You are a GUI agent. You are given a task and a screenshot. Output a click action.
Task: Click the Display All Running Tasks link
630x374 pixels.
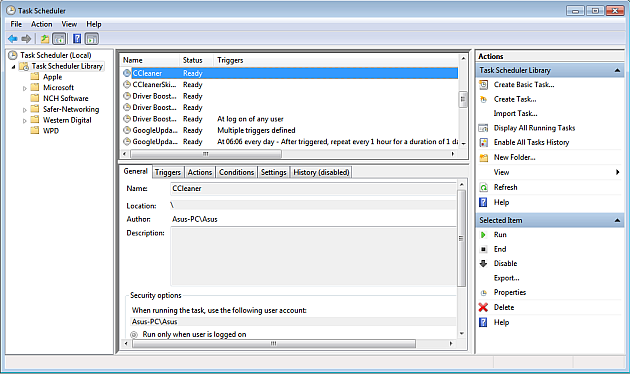click(534, 128)
